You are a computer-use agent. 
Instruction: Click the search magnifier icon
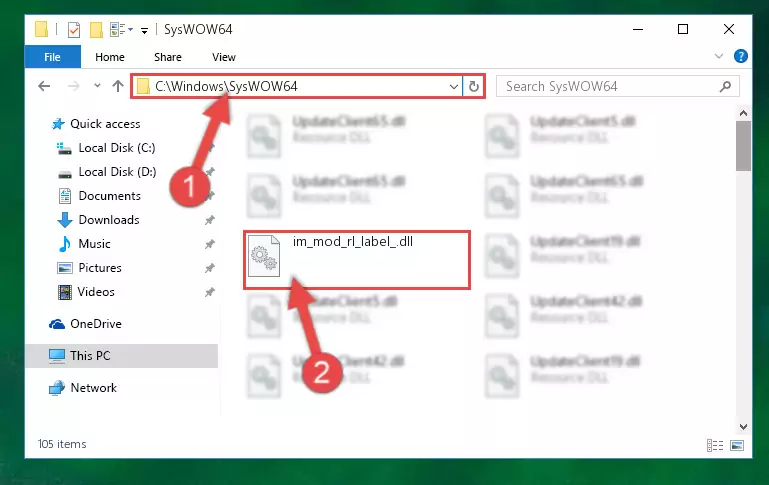coord(725,86)
